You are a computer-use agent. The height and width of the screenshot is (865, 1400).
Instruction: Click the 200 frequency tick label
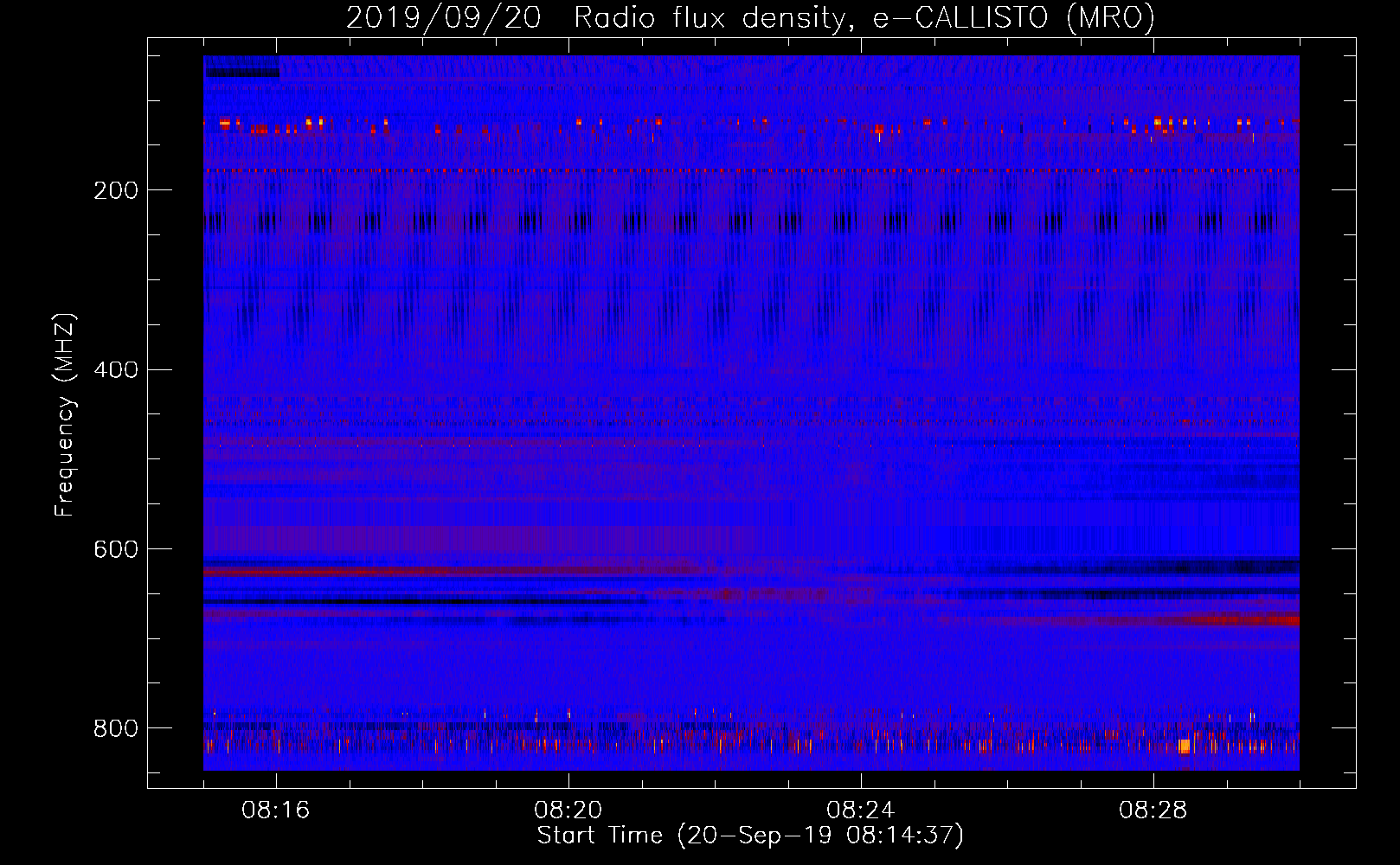click(x=116, y=190)
